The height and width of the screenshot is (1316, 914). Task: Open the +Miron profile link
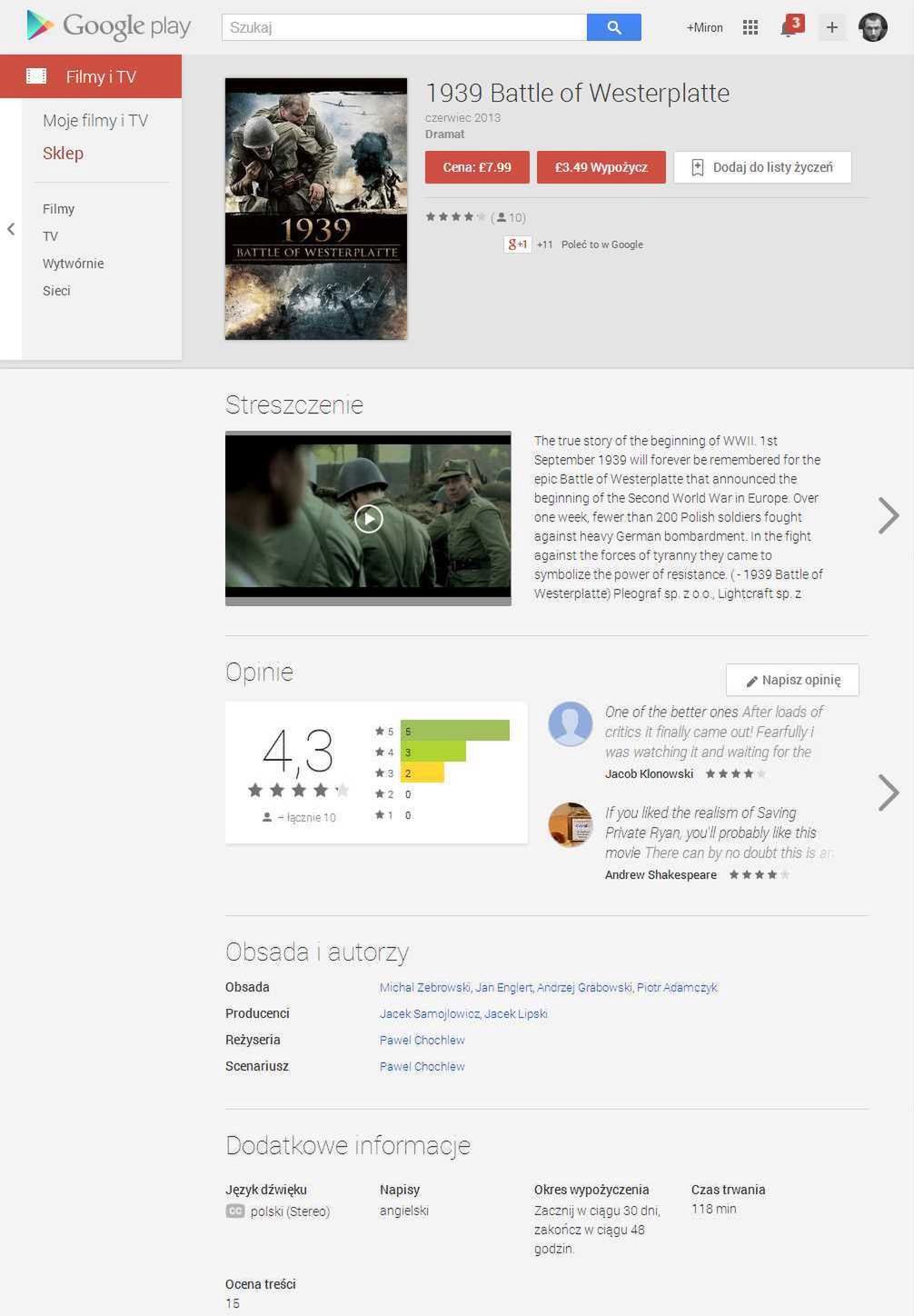tap(705, 27)
